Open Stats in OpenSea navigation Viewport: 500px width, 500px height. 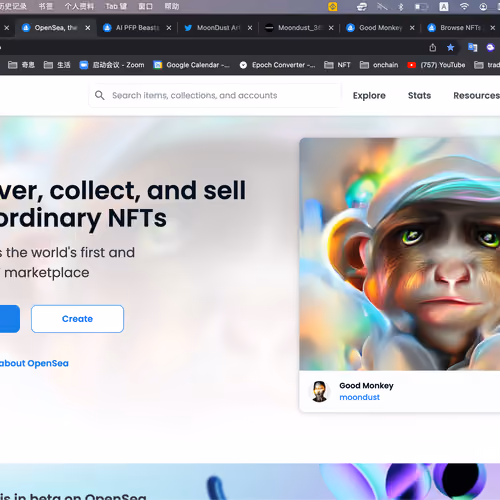(419, 96)
